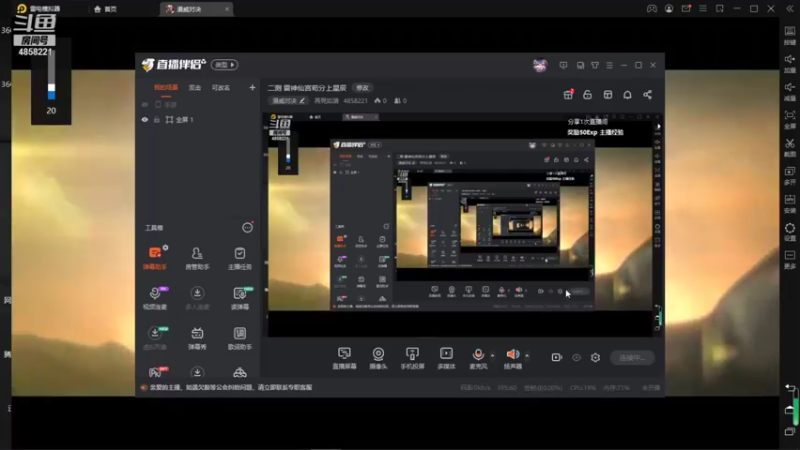Image resolution: width=800 pixels, height=450 pixels.
Task: Open the 视频连麦 tool
Action: (x=155, y=298)
